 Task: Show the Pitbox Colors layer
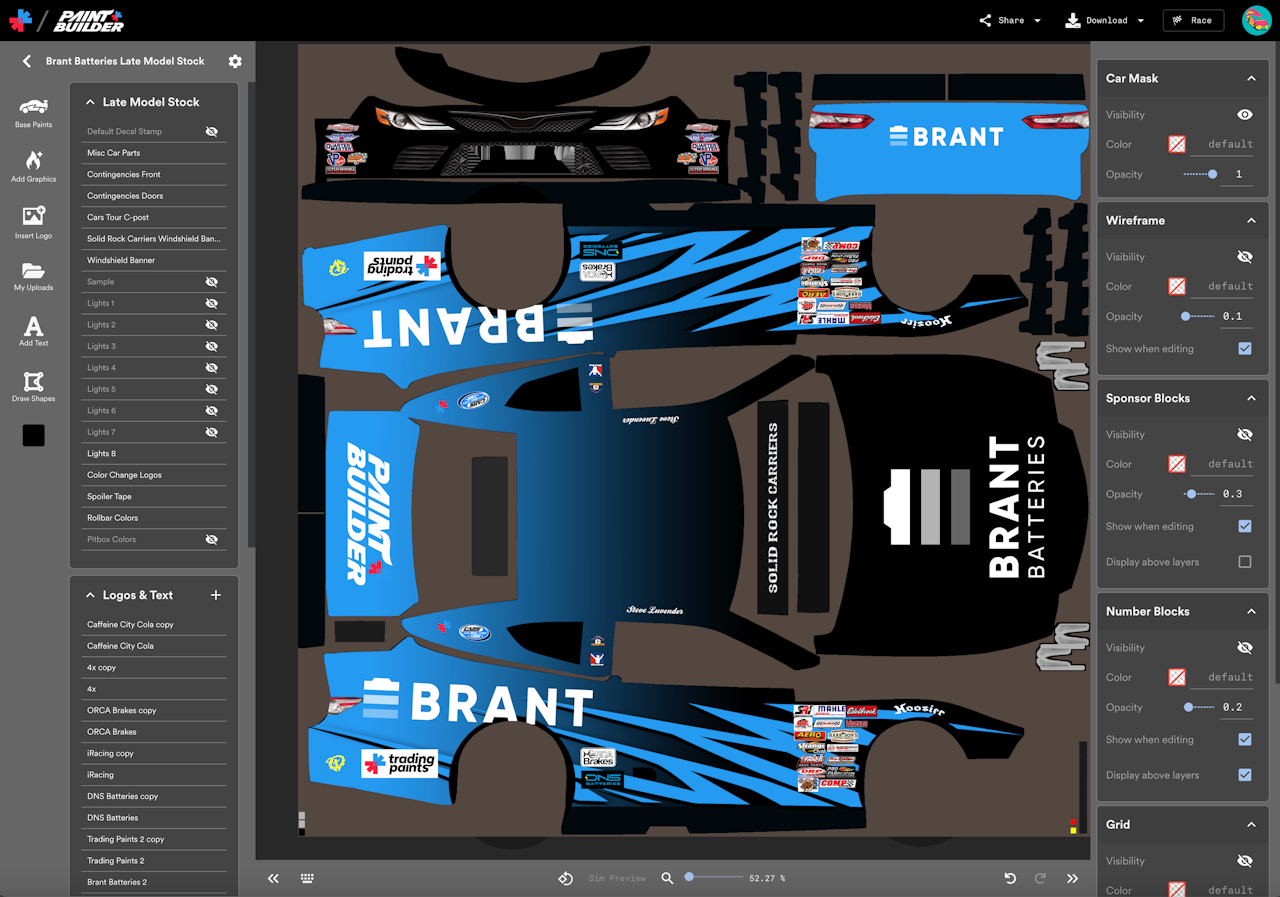[x=212, y=539]
